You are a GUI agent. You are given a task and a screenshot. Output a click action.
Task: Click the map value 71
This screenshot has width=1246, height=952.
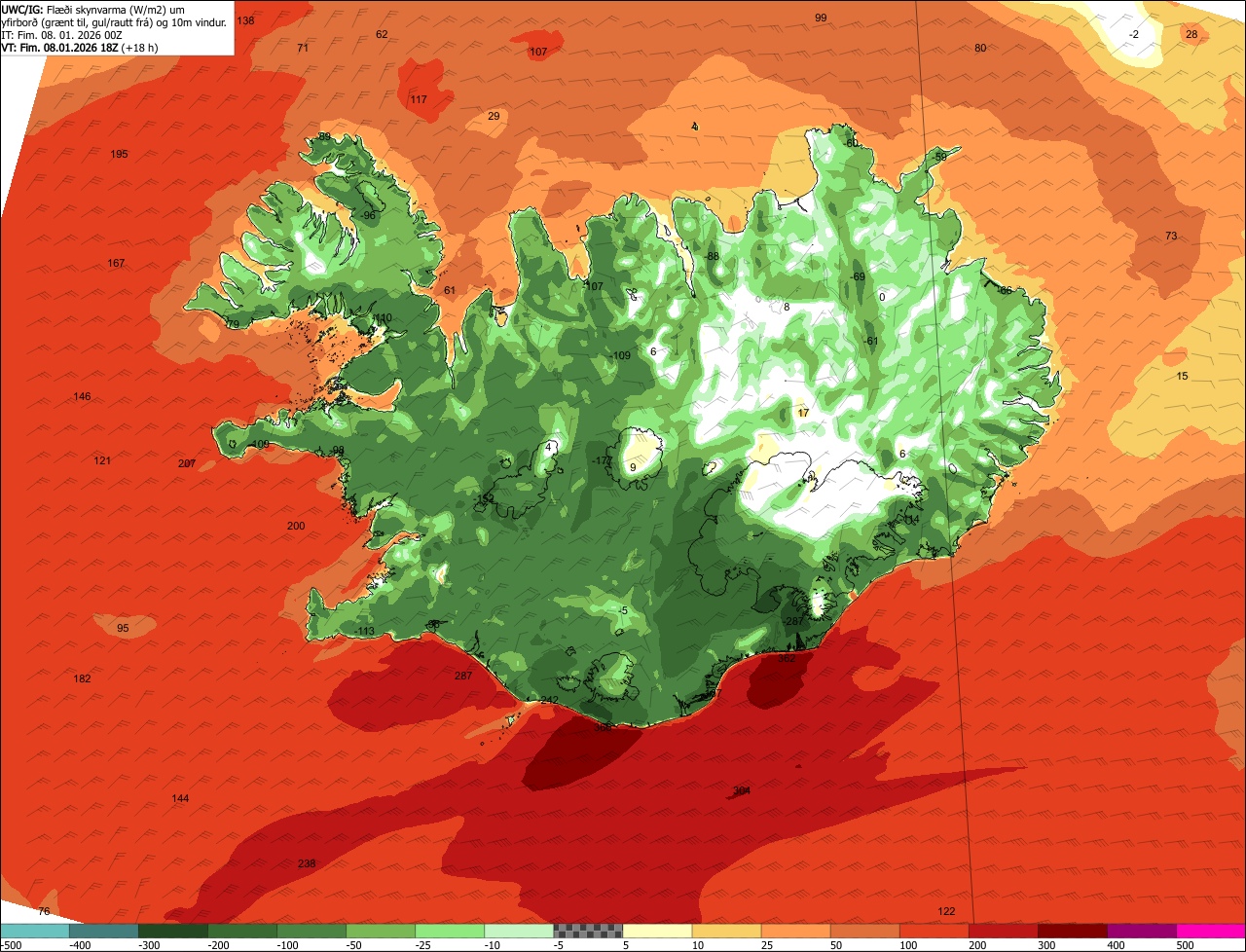303,48
